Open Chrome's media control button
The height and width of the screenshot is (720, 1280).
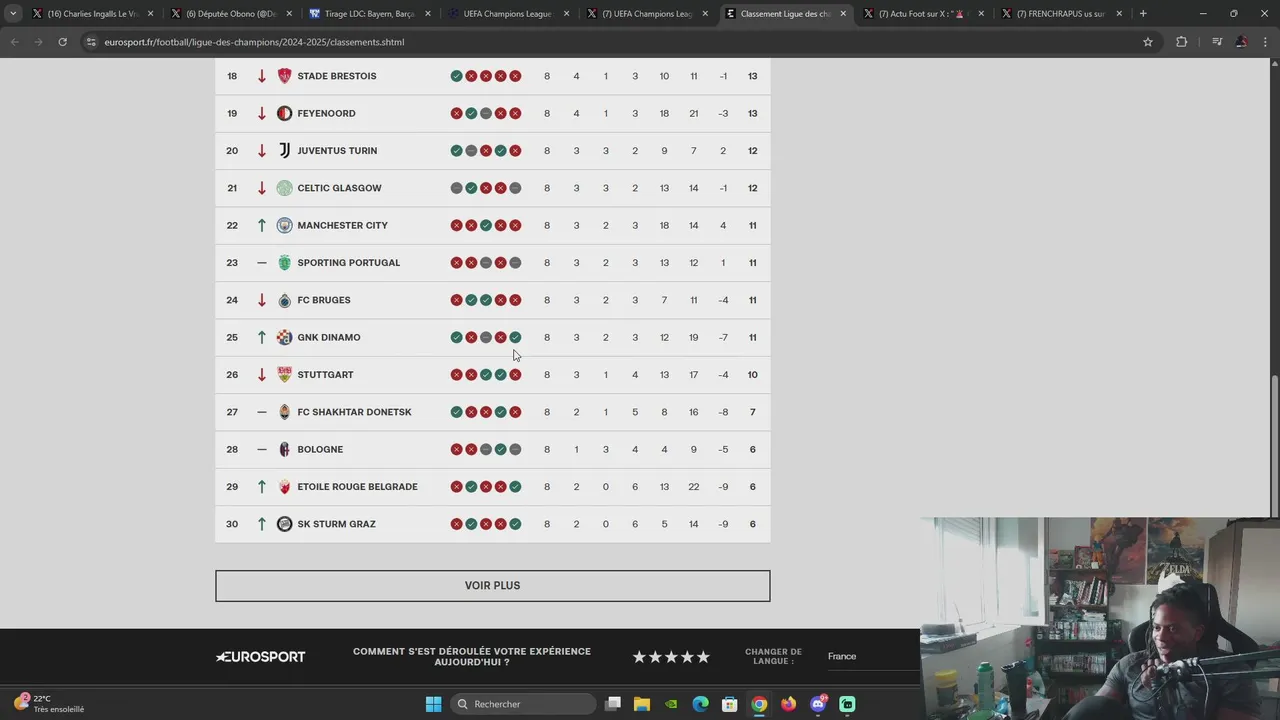pos(1217,42)
